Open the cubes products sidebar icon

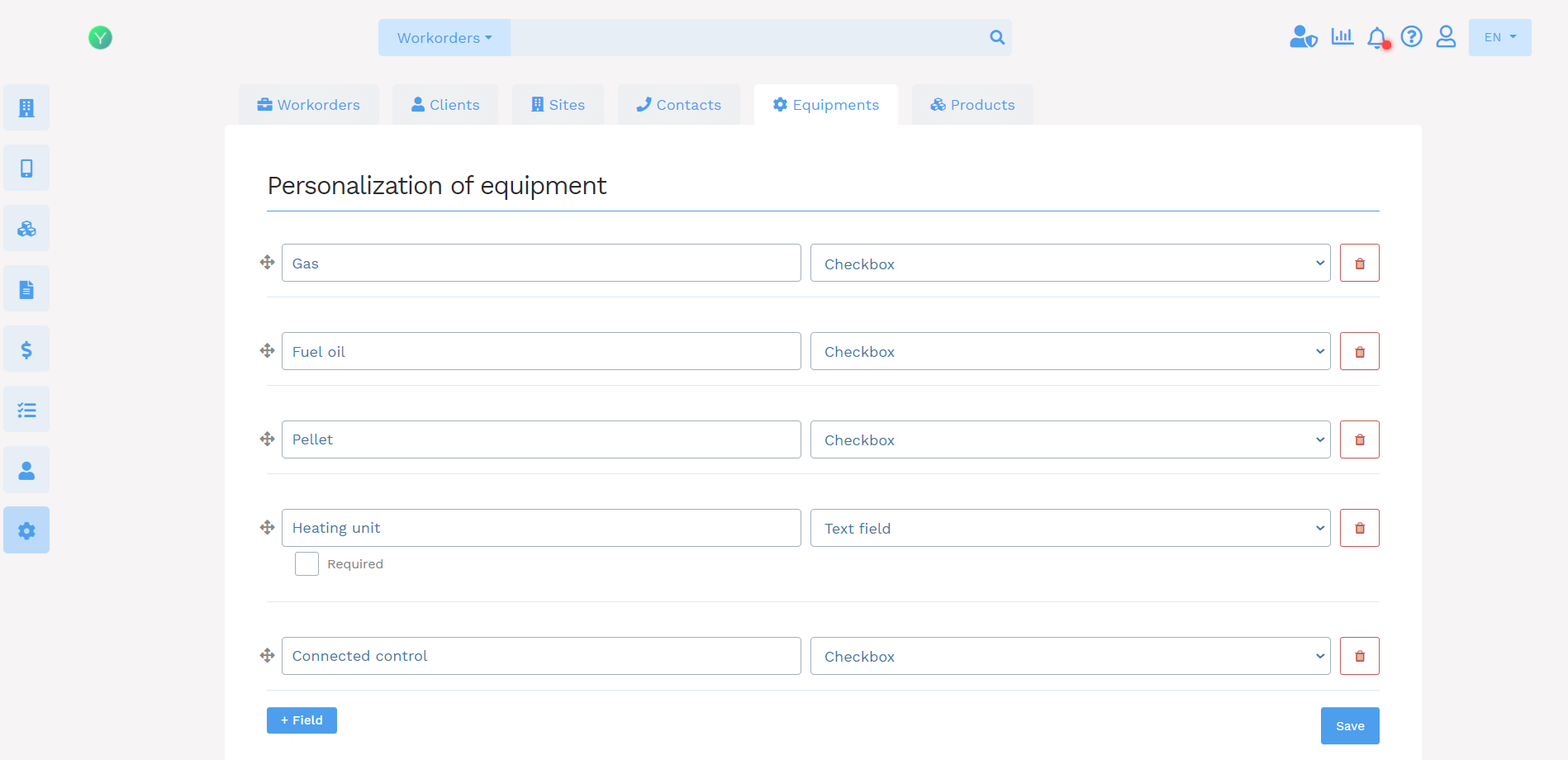[x=26, y=228]
